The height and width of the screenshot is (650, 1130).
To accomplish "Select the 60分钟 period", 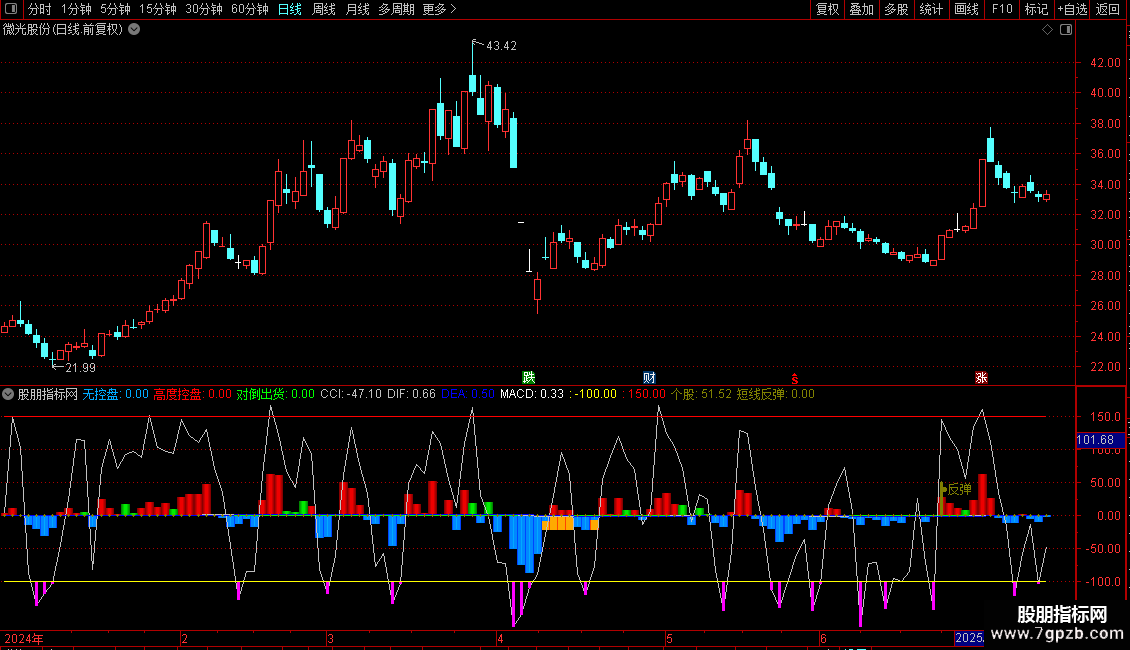I will (x=249, y=9).
